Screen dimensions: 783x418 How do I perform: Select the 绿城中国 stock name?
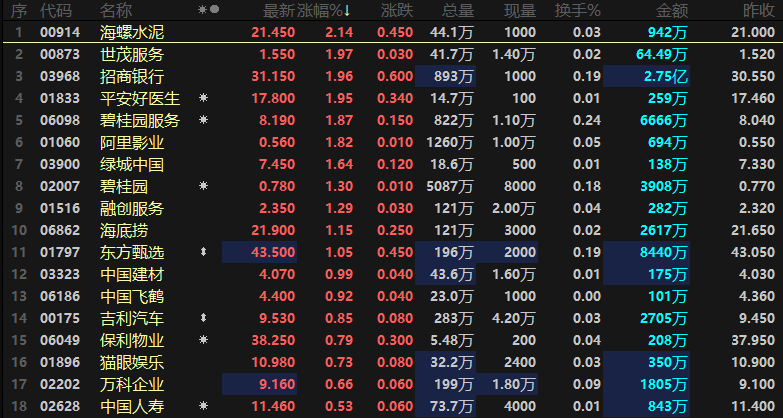[132, 164]
